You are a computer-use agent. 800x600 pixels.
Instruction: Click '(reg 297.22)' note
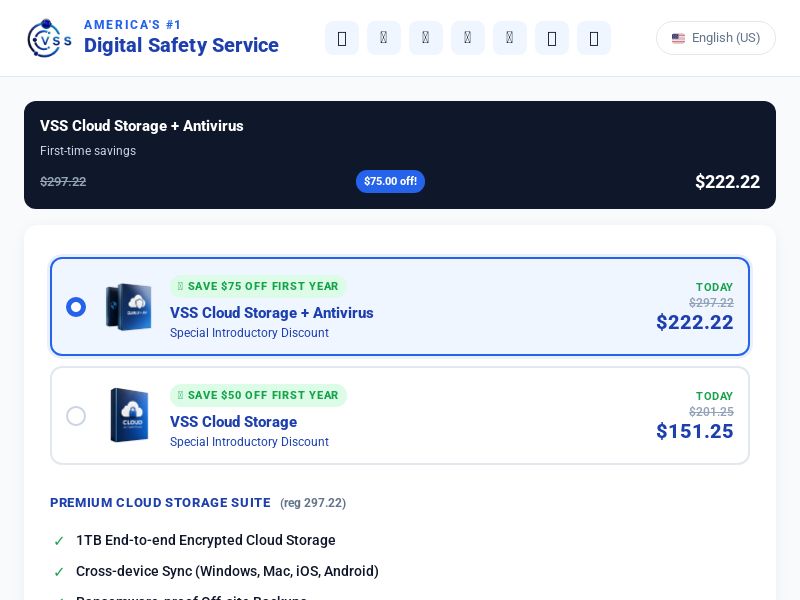click(313, 503)
